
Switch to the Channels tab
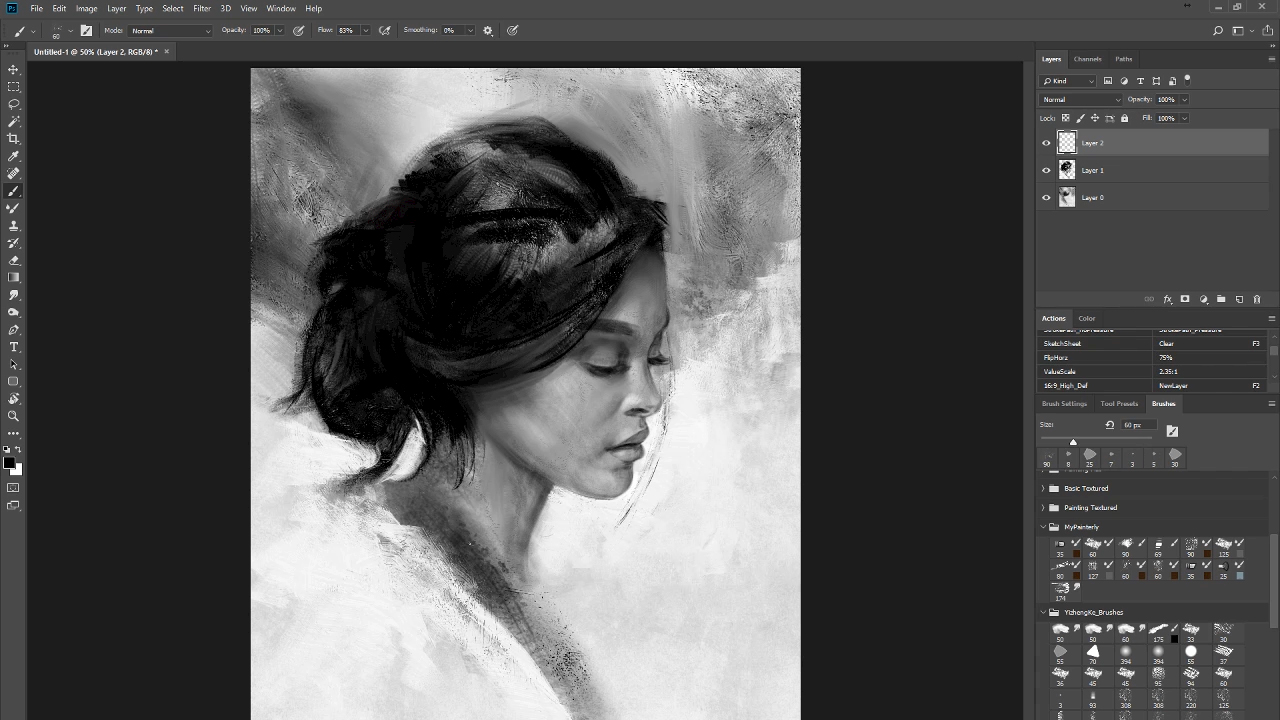(x=1087, y=59)
